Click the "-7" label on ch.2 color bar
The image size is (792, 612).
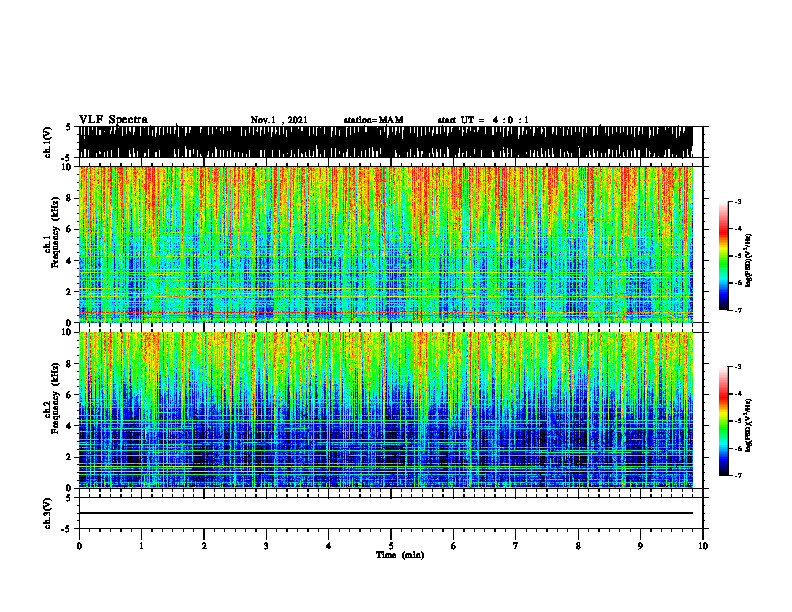[738, 475]
